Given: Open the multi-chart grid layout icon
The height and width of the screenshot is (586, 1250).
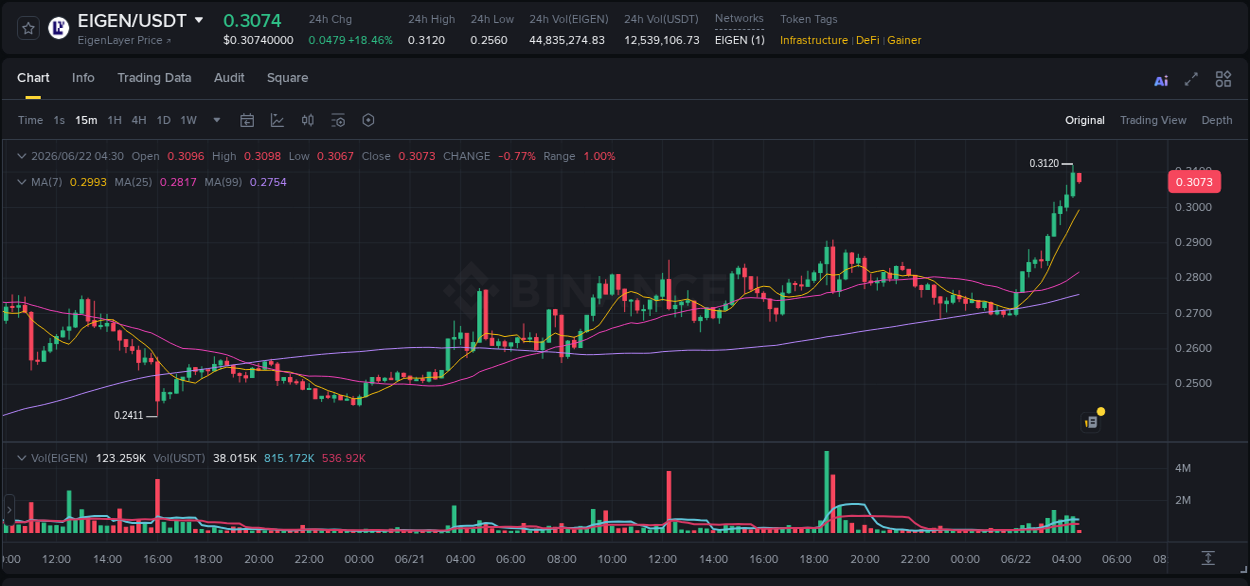Looking at the screenshot, I should tap(1223, 79).
